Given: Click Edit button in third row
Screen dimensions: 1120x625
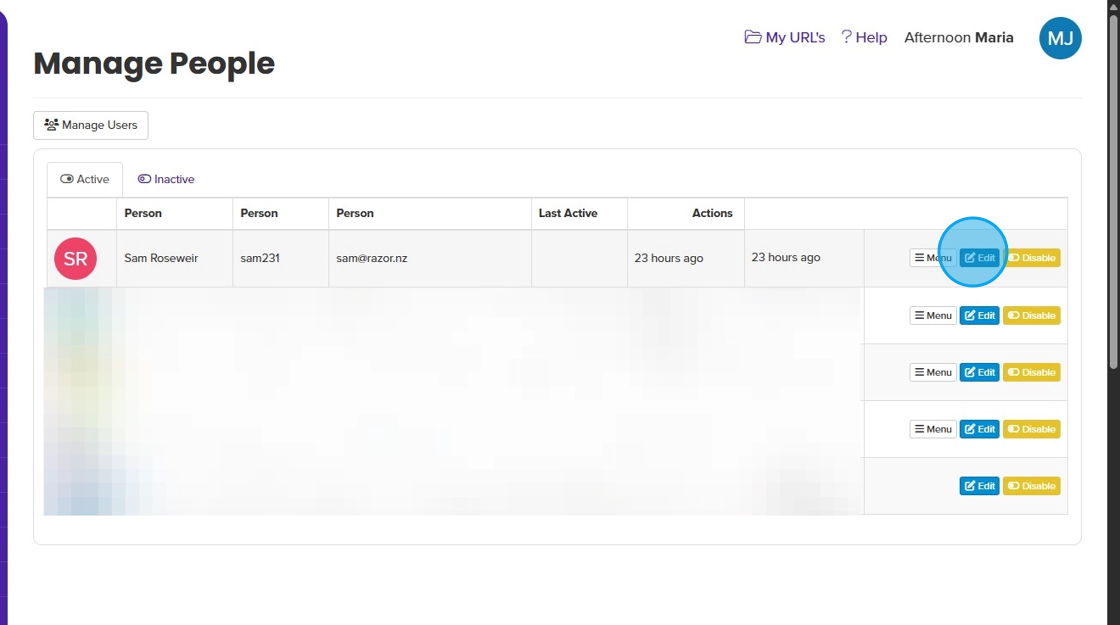Looking at the screenshot, I should (x=980, y=372).
